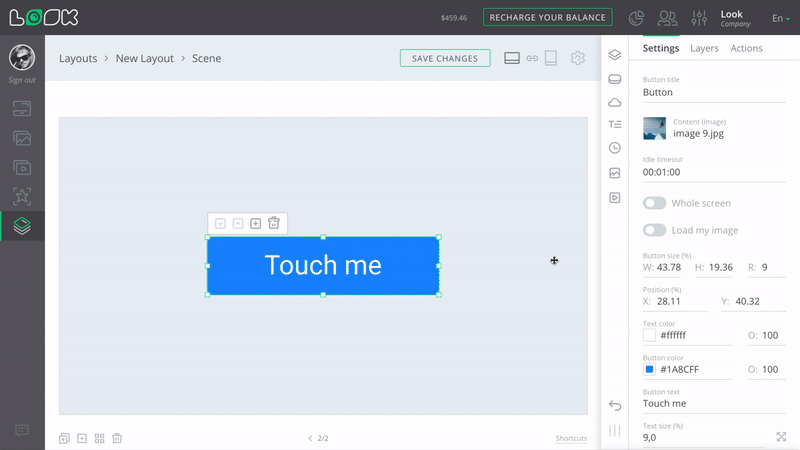
Task: Switch to landscape screen orientation
Action: [x=512, y=58]
